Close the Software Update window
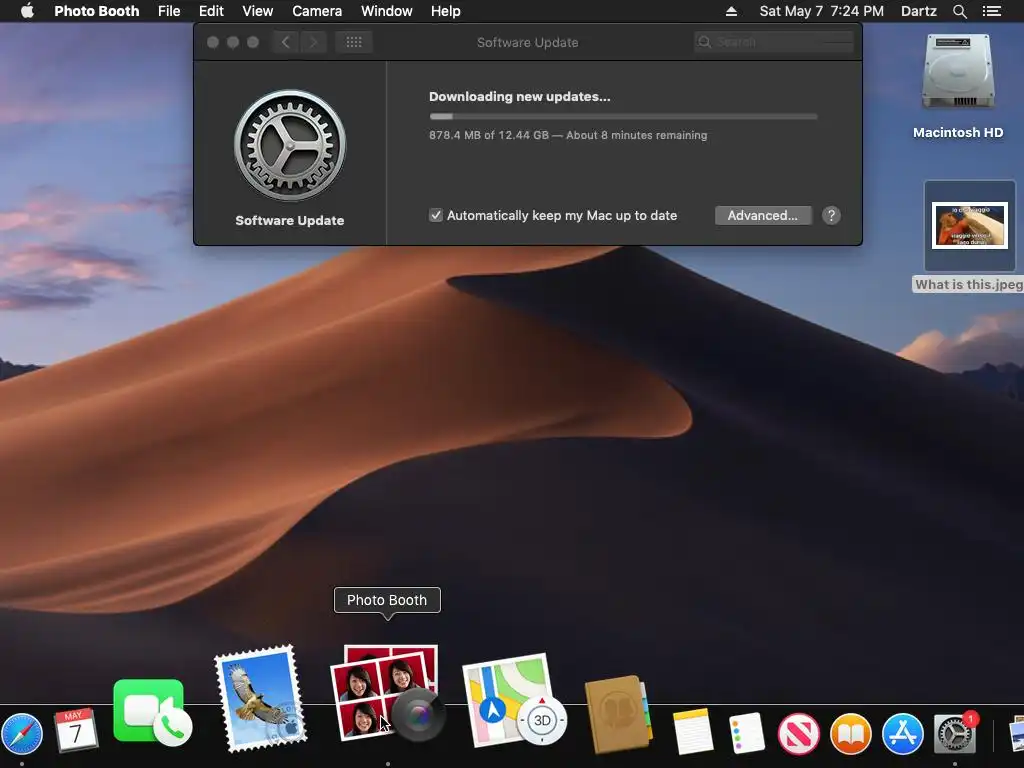The image size is (1024, 768). [x=213, y=42]
